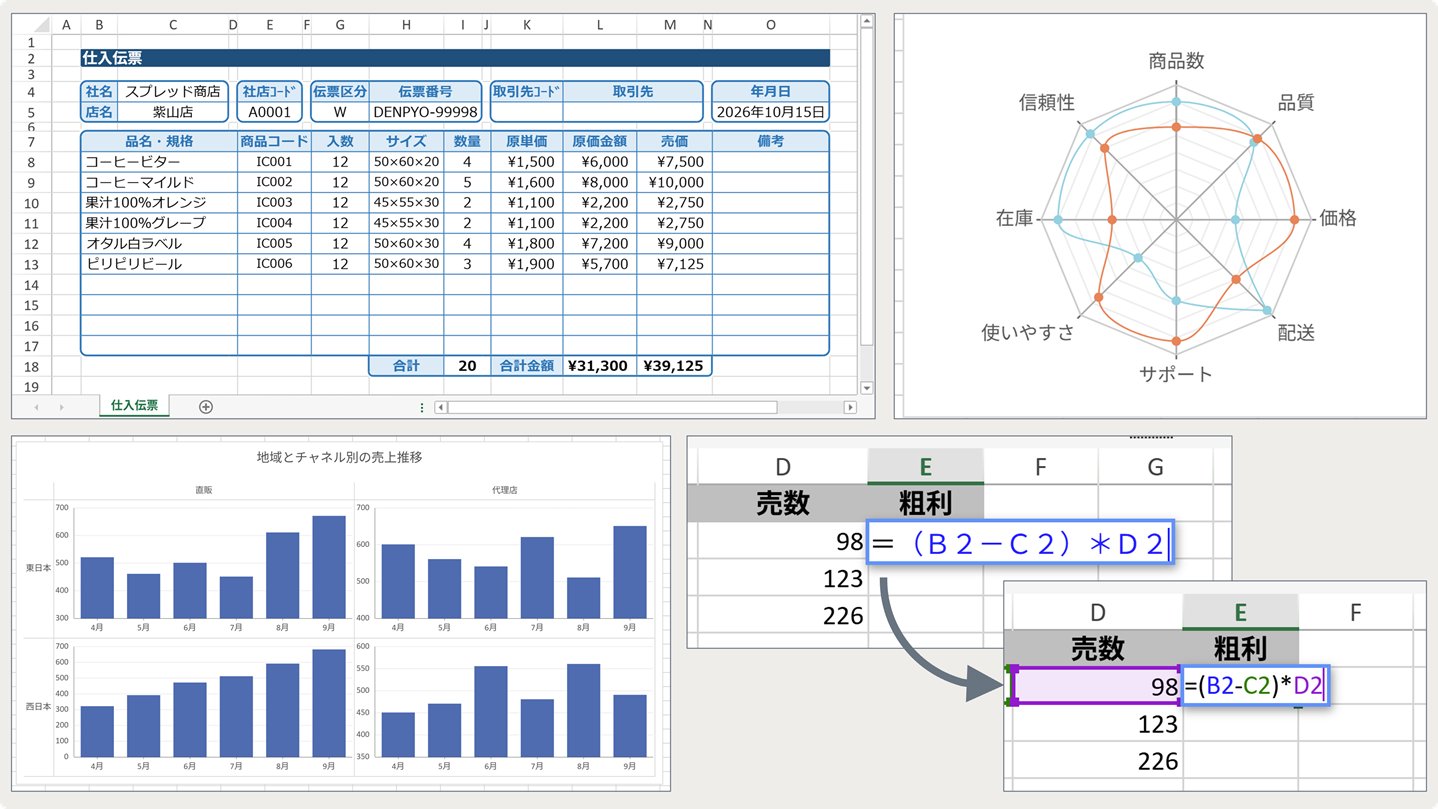
Task: Click the ¥8,000 cost amount cell
Action: [x=600, y=182]
